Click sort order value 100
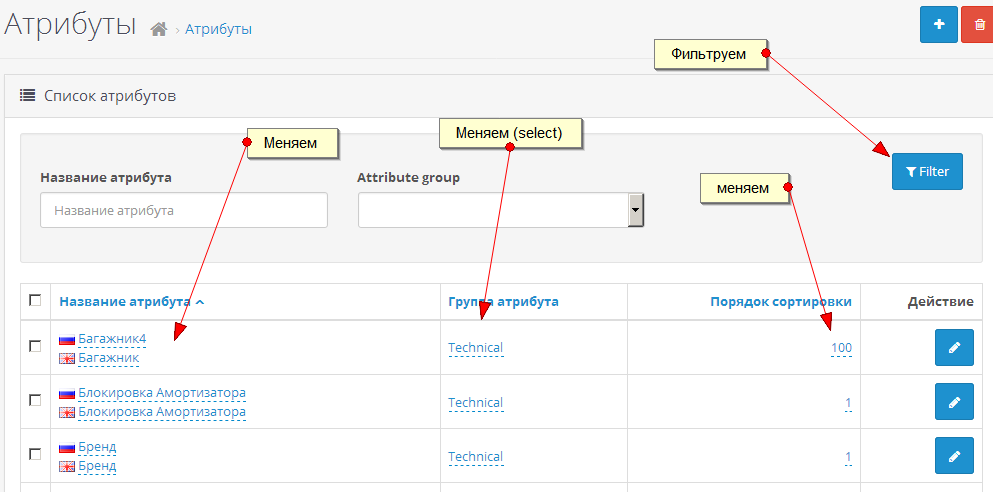 (842, 348)
